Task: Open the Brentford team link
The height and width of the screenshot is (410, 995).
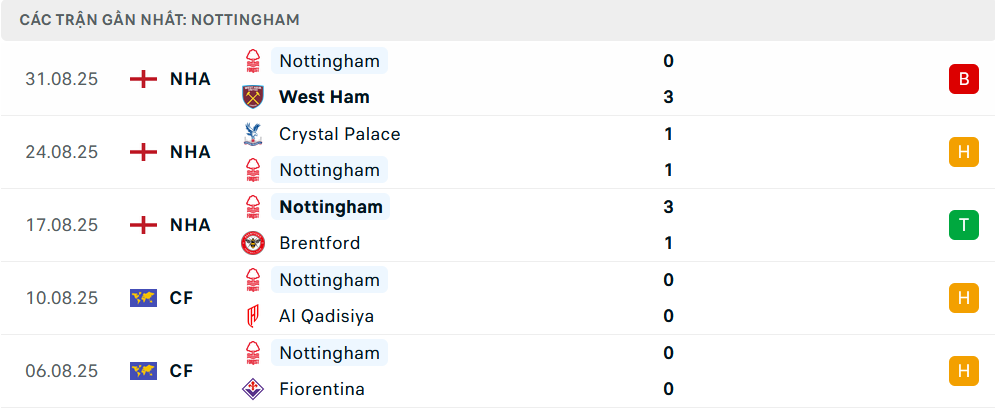Action: click(319, 243)
